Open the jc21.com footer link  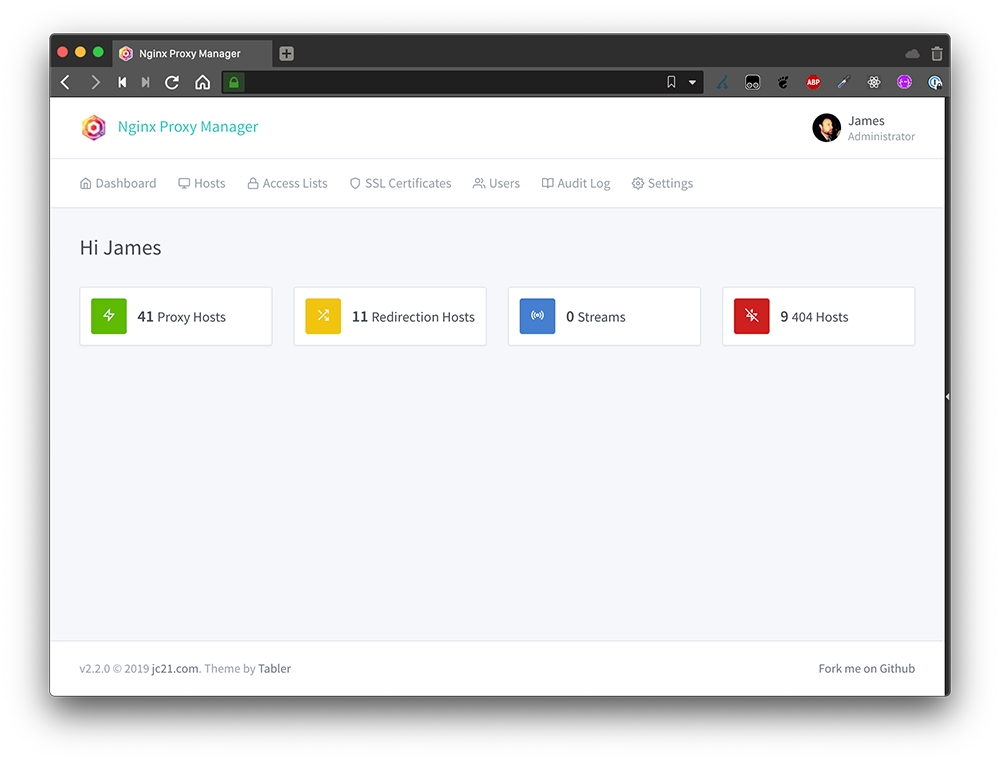point(176,668)
